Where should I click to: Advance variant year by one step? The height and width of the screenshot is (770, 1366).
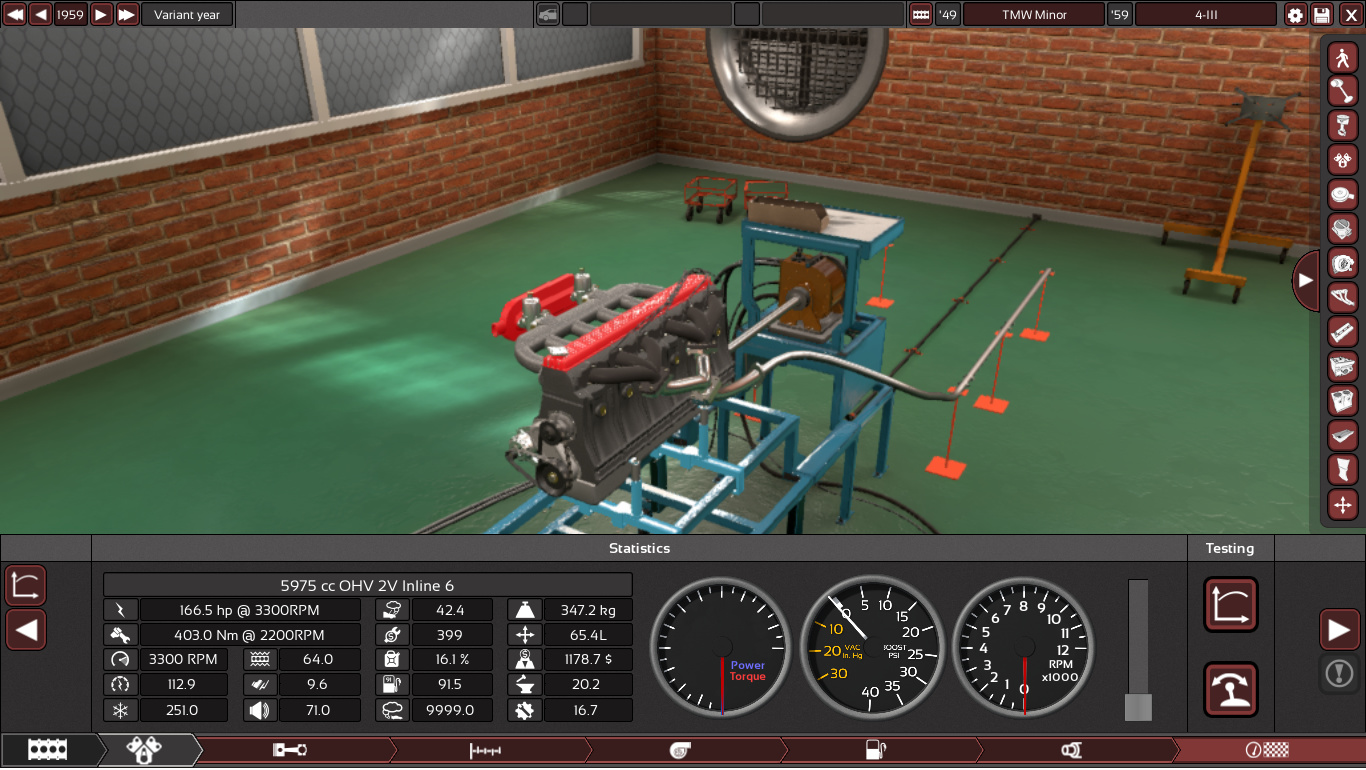pos(101,15)
